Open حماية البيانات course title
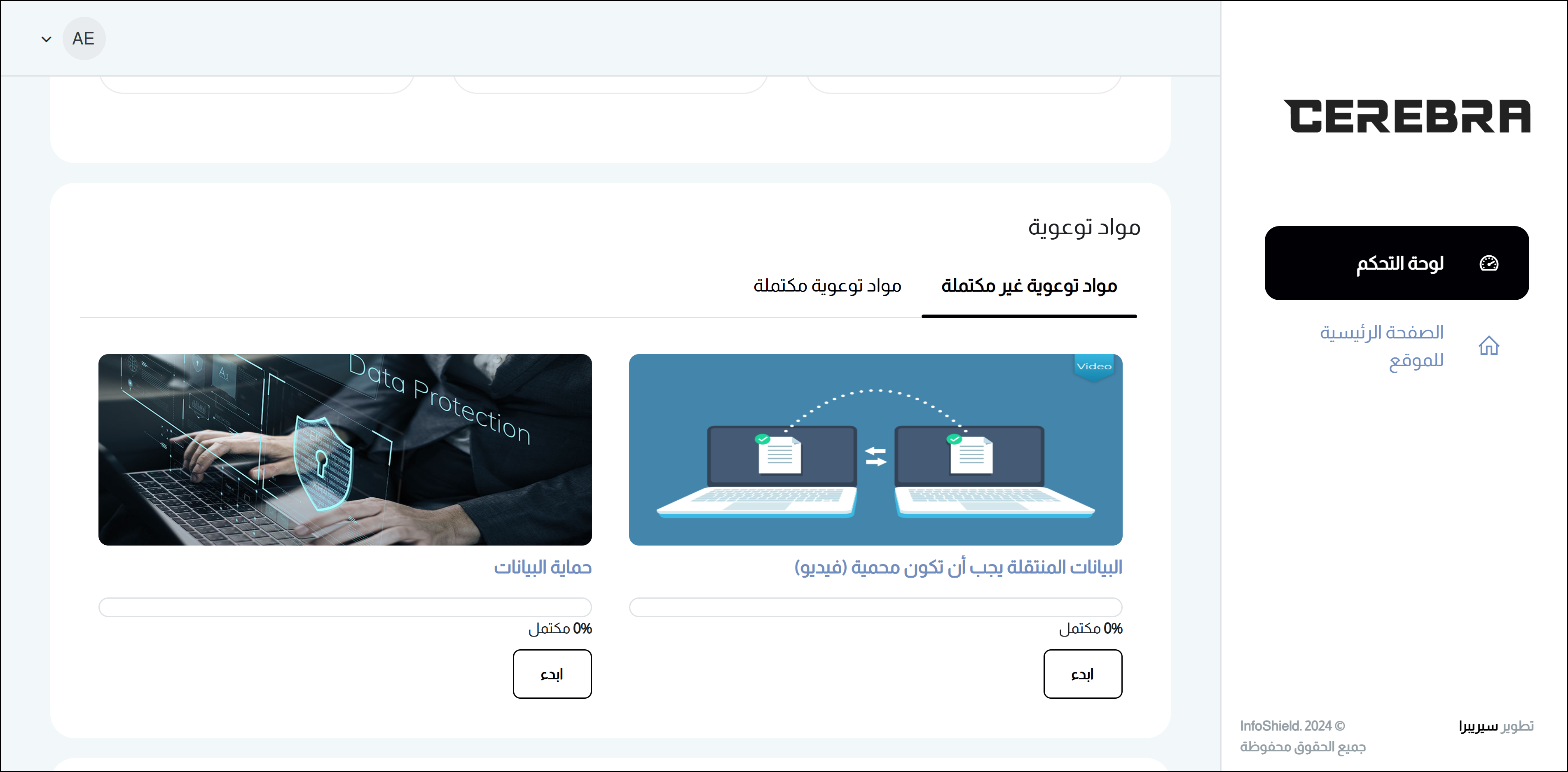The width and height of the screenshot is (1568, 772). point(542,568)
